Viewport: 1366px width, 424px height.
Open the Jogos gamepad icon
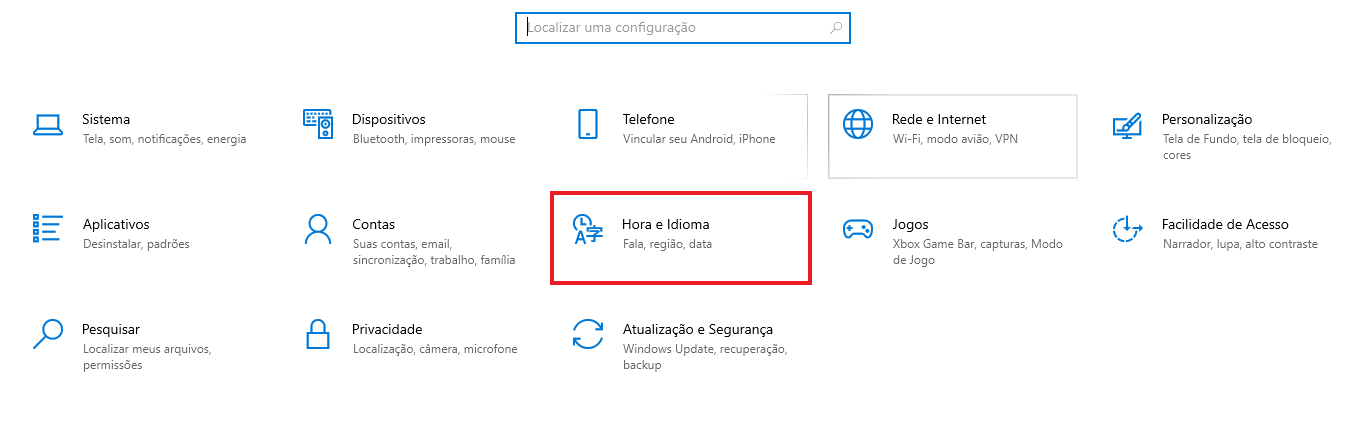[x=858, y=229]
